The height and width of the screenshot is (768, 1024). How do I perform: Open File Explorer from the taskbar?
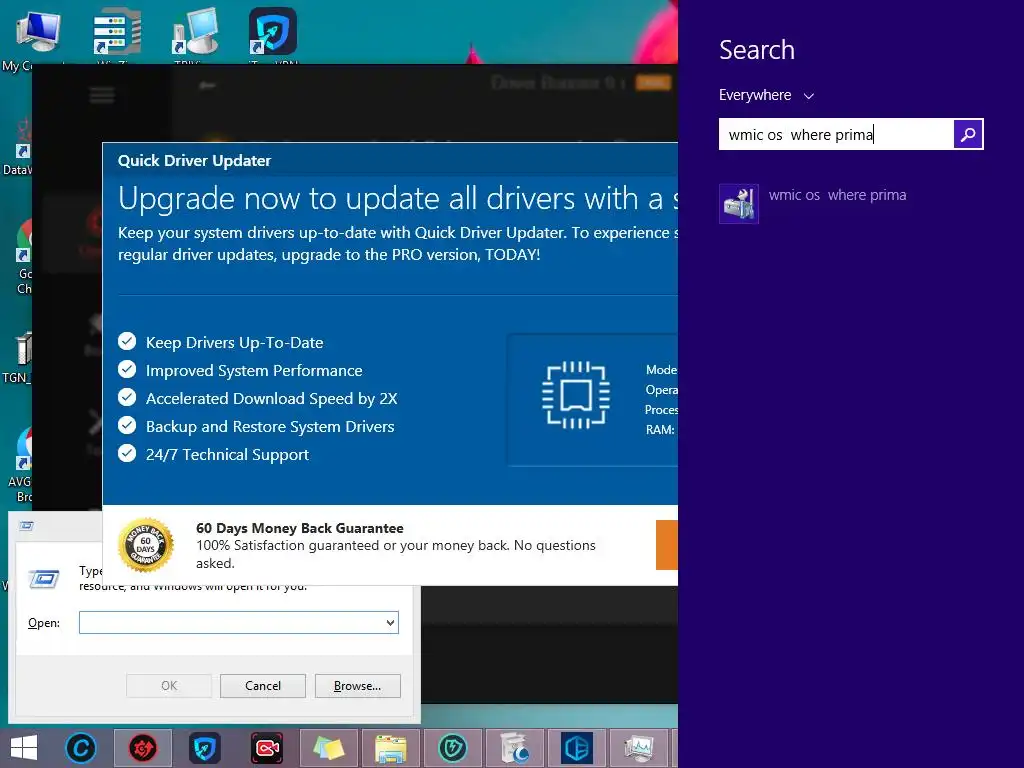391,748
